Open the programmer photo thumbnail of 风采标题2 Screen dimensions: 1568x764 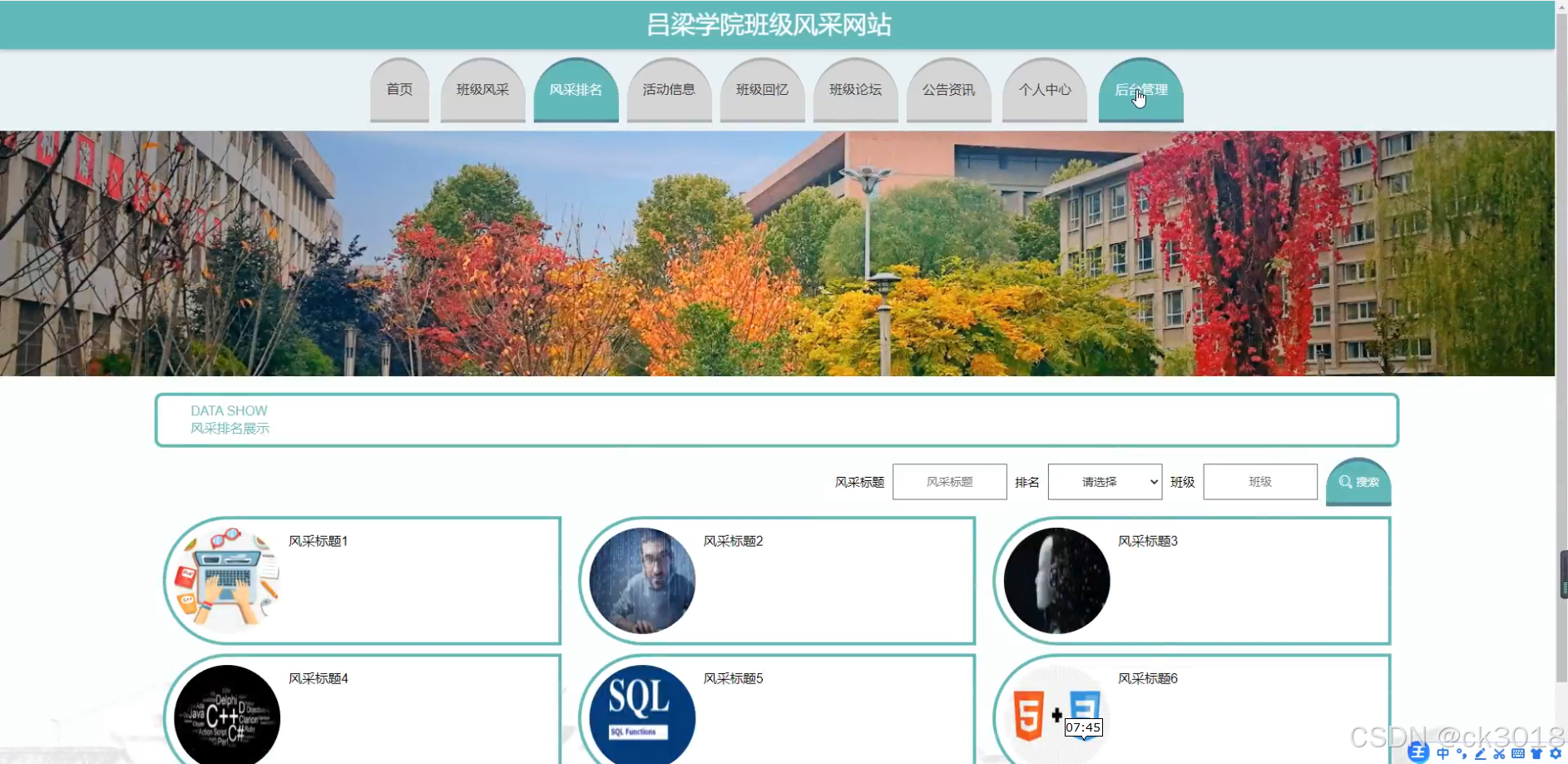[642, 581]
